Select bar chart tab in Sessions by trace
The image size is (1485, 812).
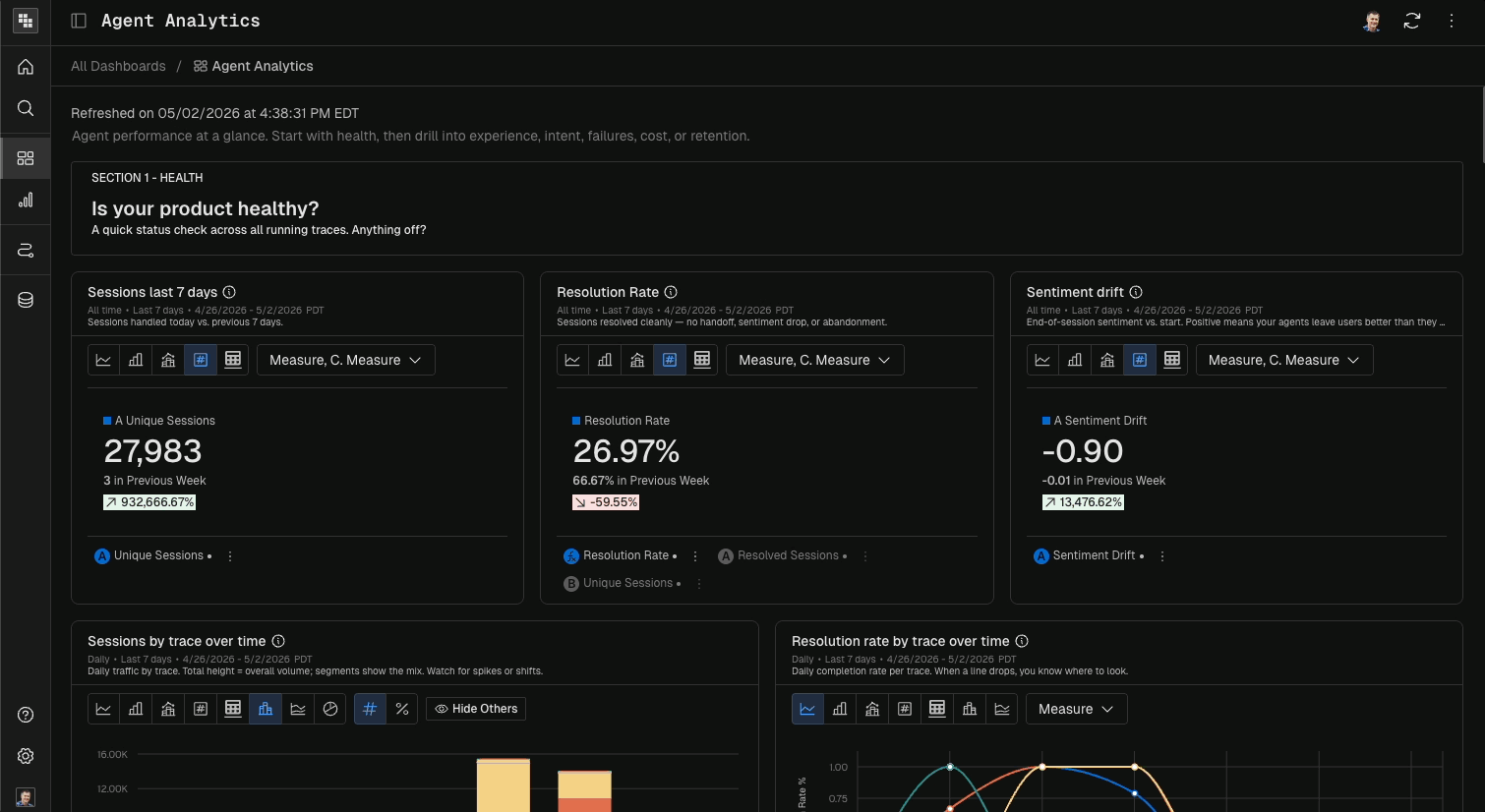tap(136, 709)
